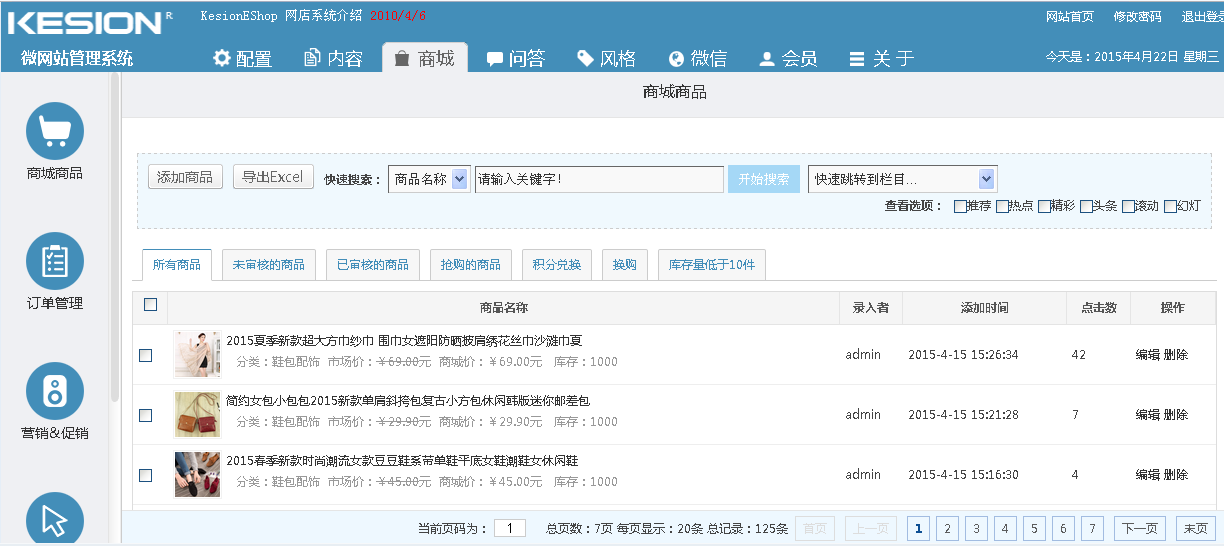Viewport: 1224px width, 546px height.
Task: Open the 风格 tag icon
Action: tap(585, 59)
